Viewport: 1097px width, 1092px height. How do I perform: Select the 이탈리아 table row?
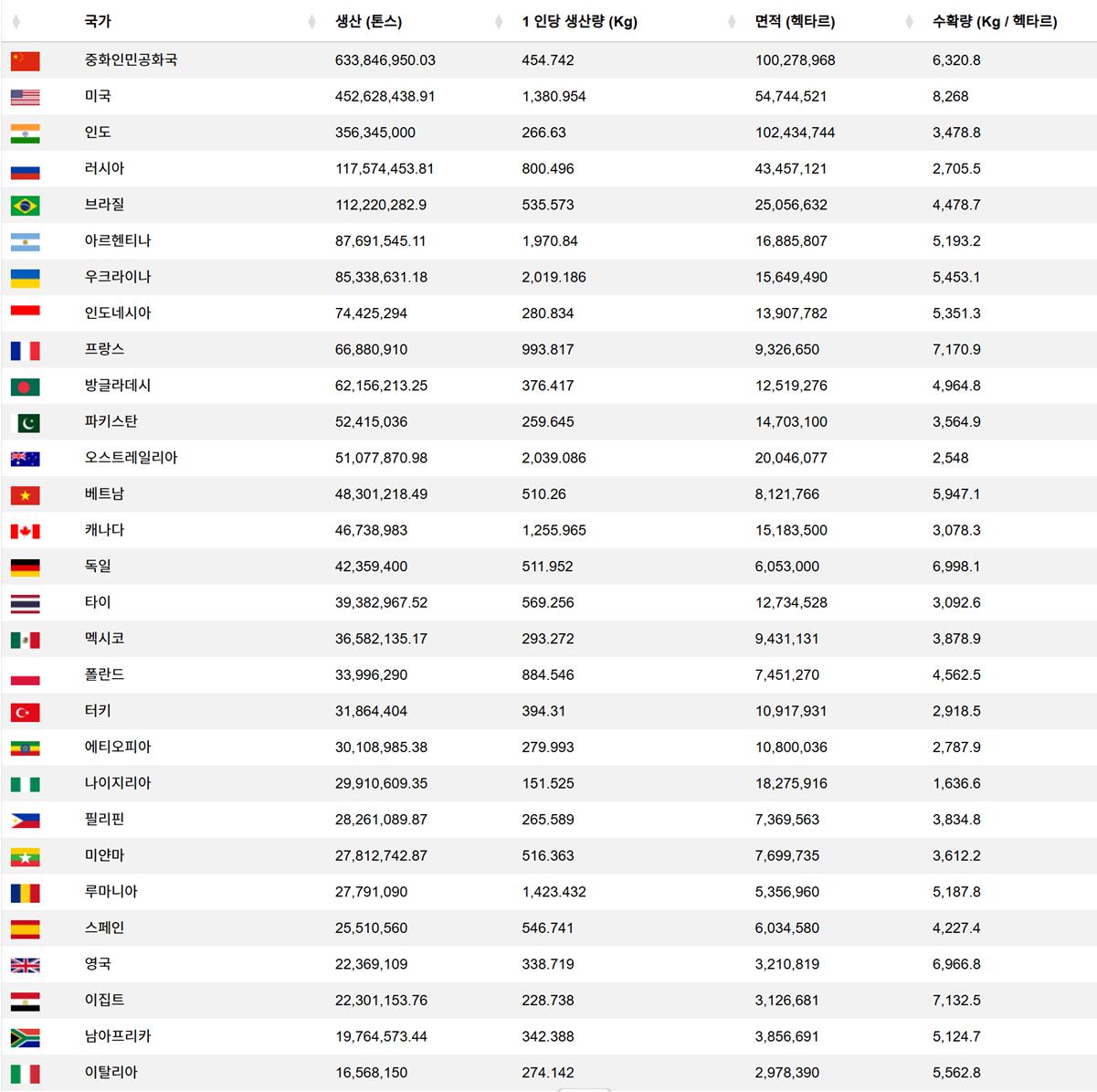pos(548,1073)
